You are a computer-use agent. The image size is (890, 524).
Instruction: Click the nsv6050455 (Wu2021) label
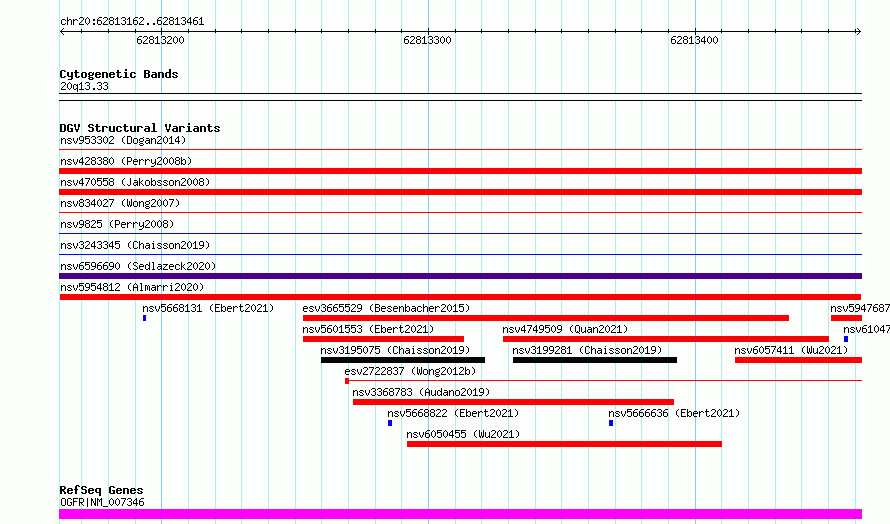pos(464,434)
